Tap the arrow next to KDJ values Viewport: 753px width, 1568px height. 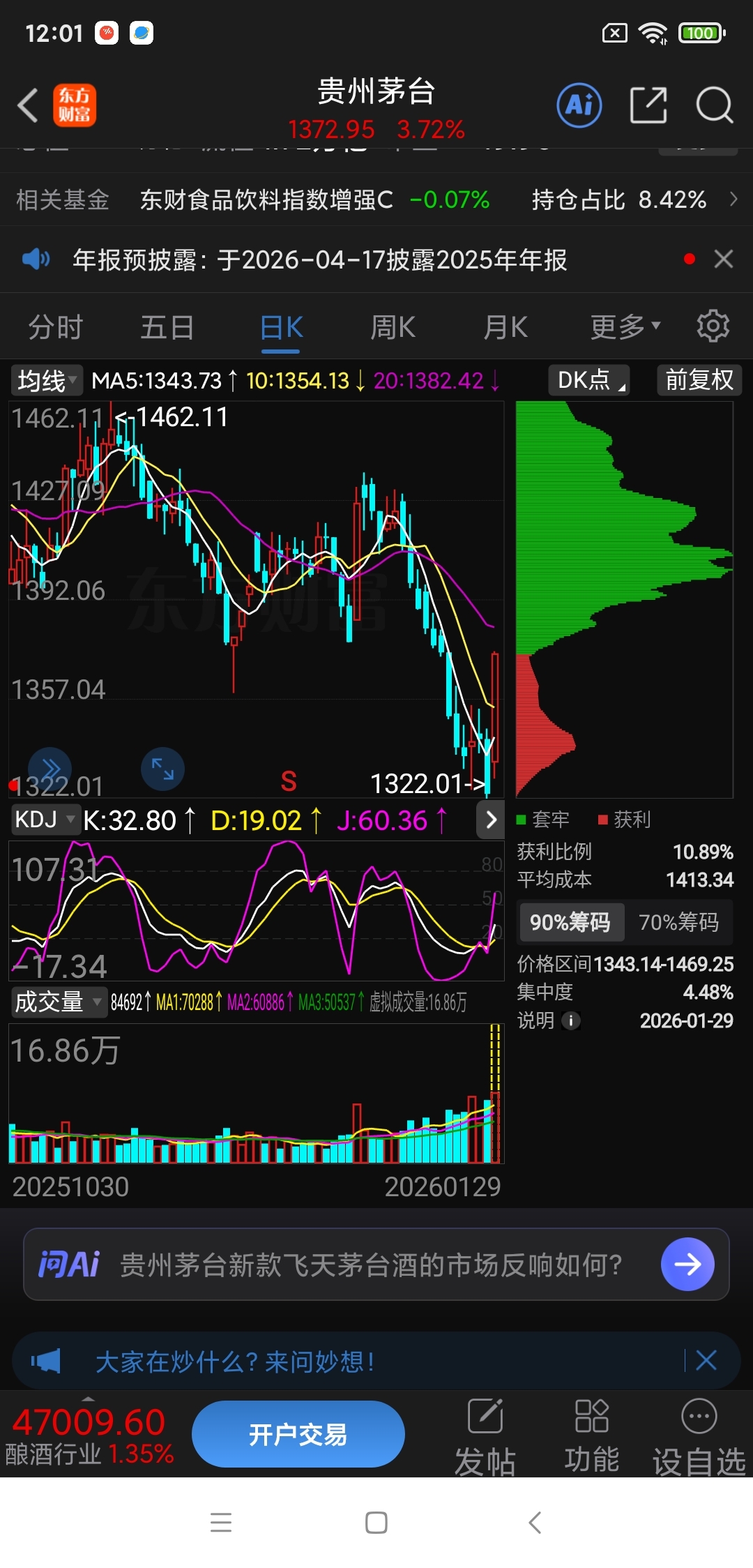coord(491,820)
